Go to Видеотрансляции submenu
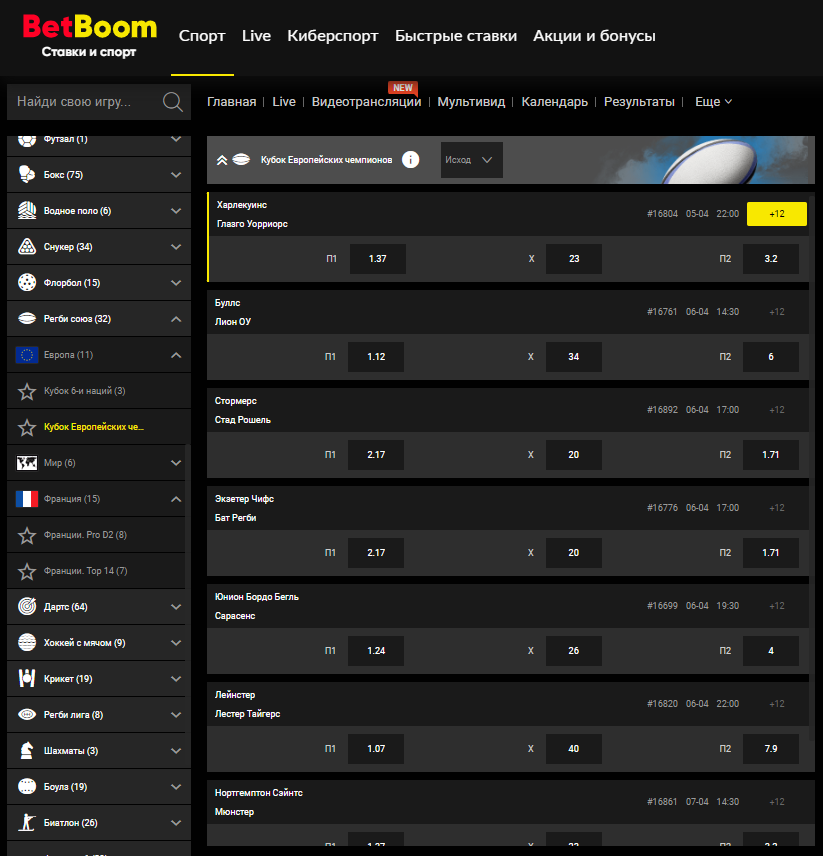 pos(366,102)
